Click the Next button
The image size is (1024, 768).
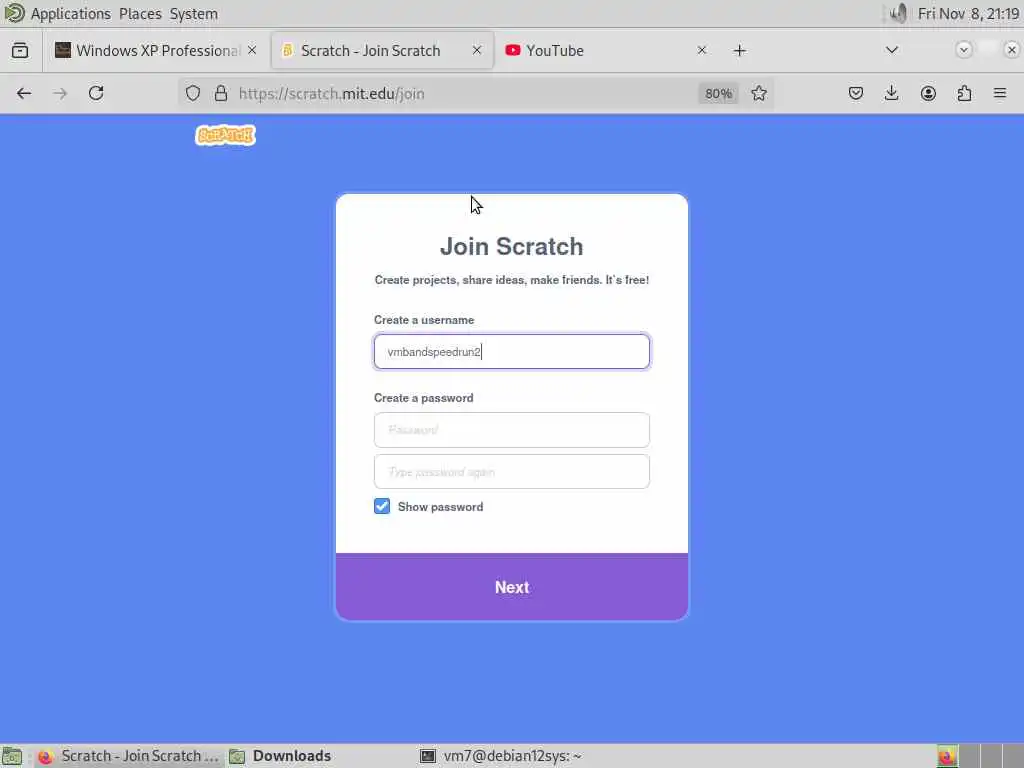[x=512, y=586]
